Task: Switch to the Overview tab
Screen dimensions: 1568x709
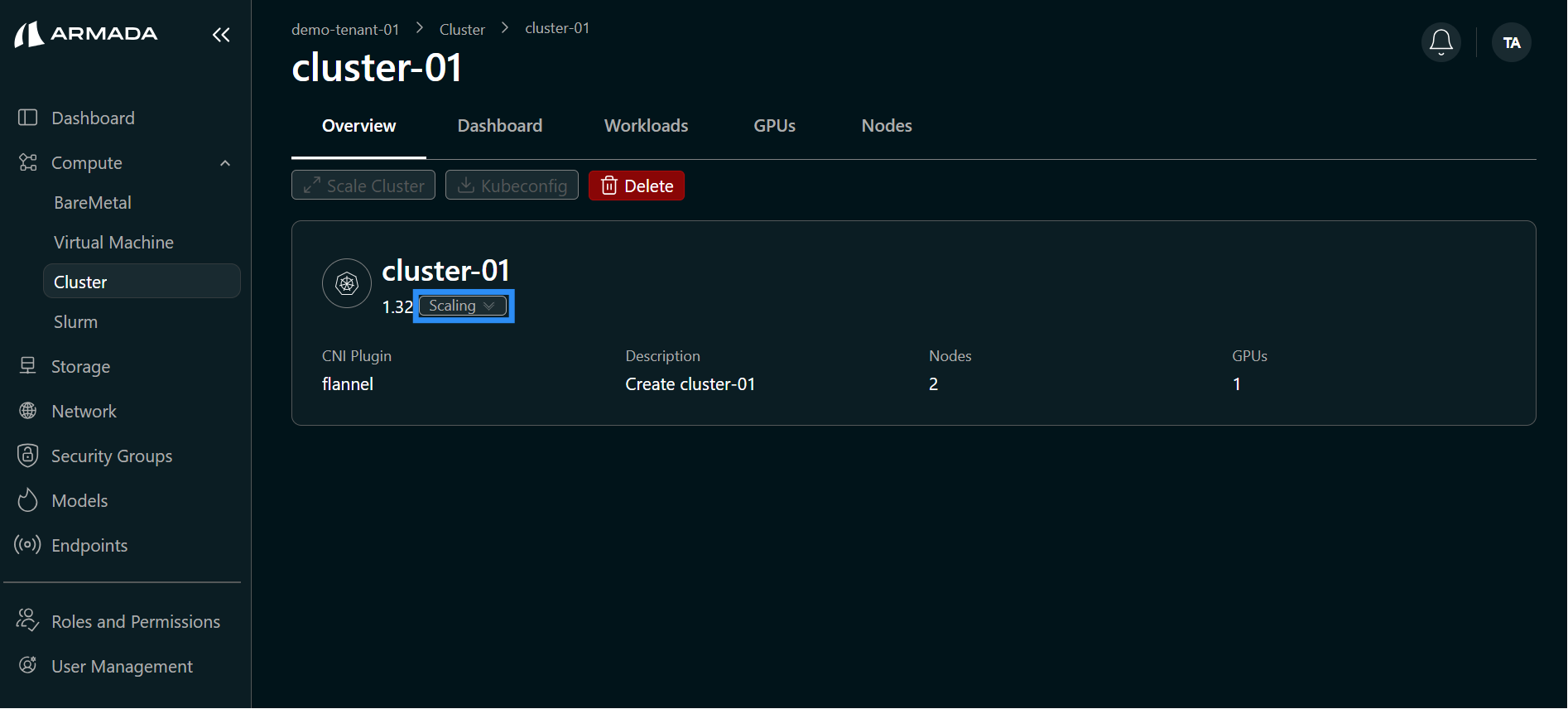Action: 358,126
